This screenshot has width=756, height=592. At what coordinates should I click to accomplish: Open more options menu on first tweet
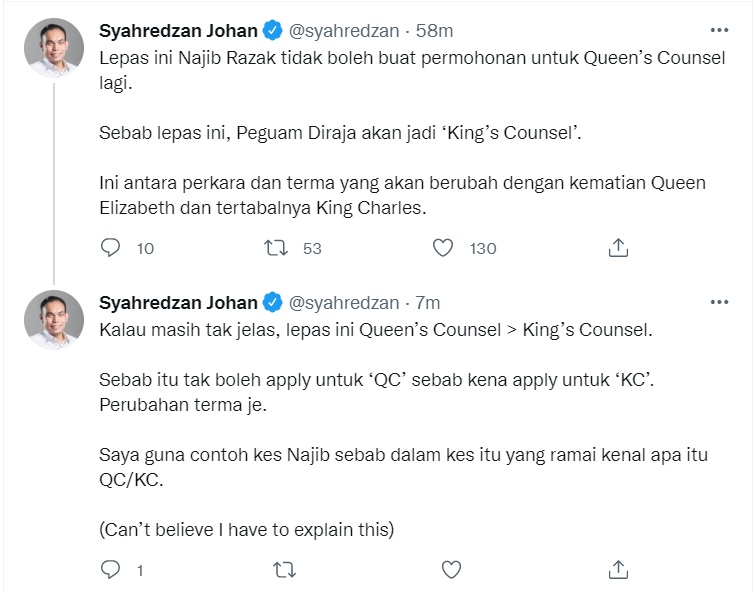(x=719, y=30)
